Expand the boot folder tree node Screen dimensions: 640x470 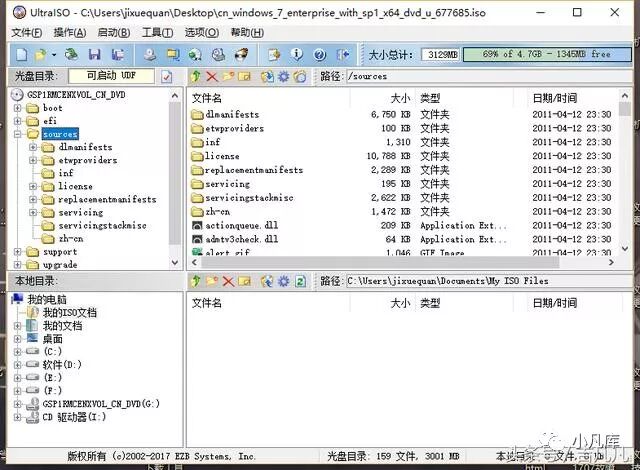(x=18, y=108)
